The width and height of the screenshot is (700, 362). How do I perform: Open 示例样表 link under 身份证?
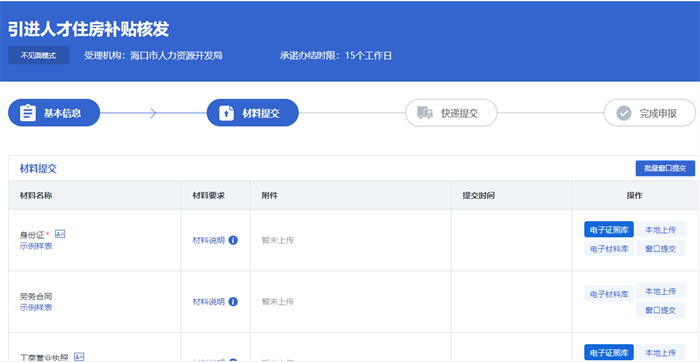36,246
